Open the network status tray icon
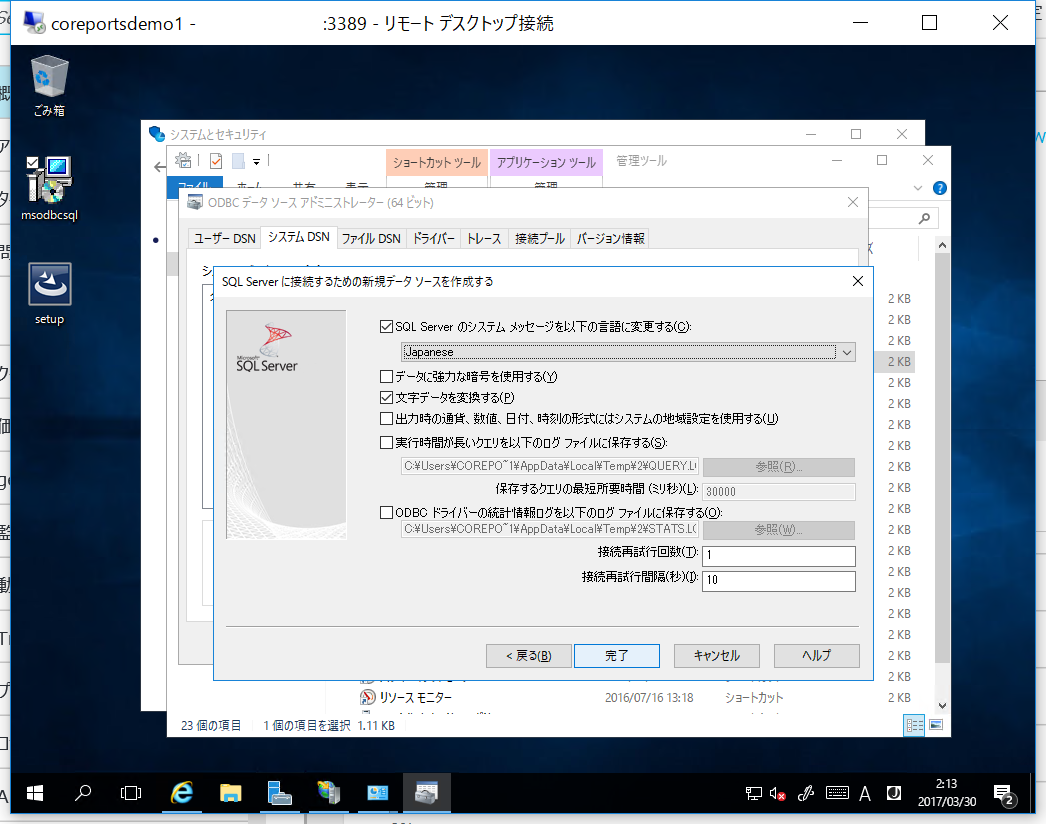Screen dimensions: 1046x824 [x=753, y=793]
